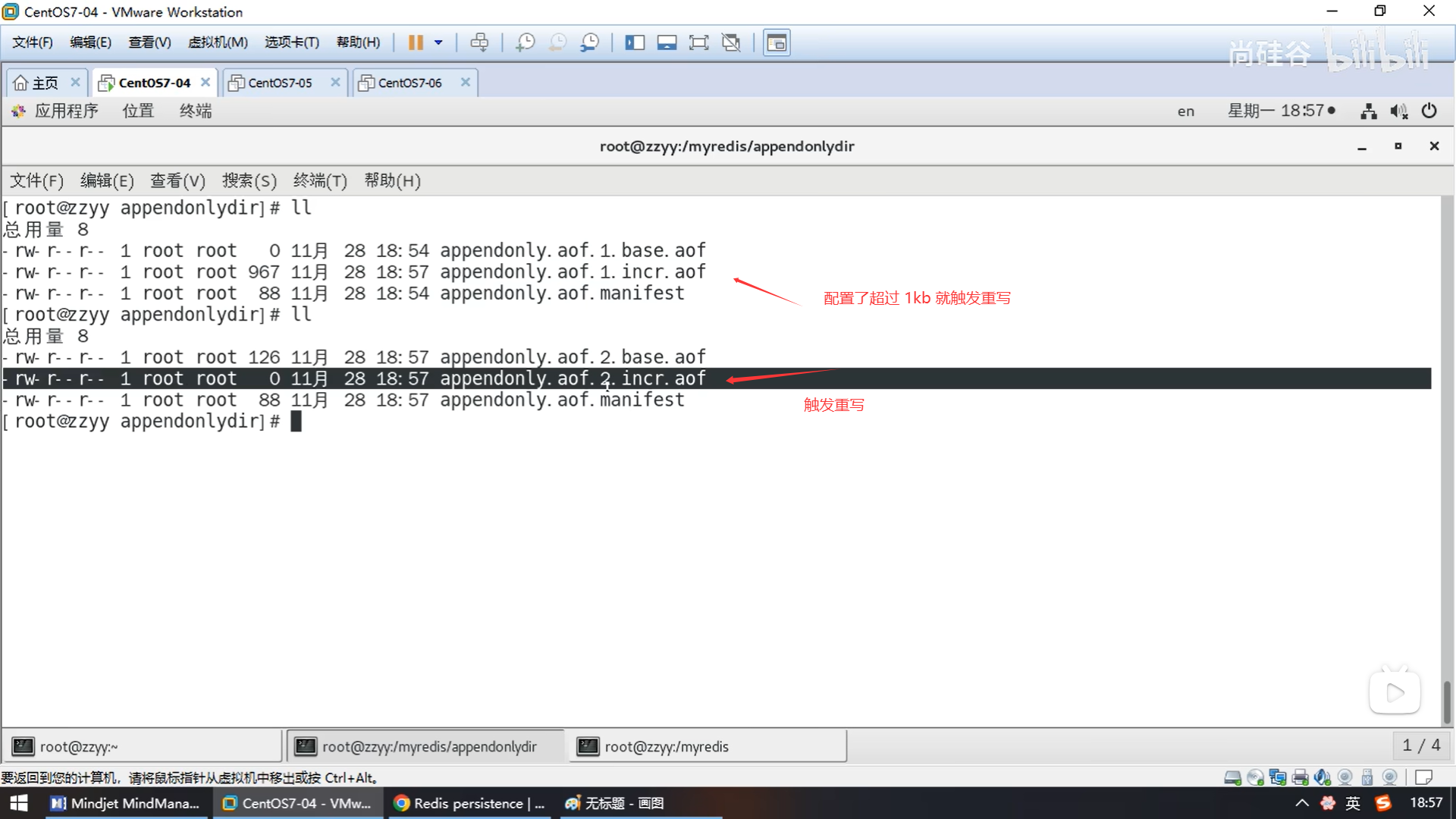The height and width of the screenshot is (819, 1456).
Task: Pause the virtual machine
Action: pos(415,42)
